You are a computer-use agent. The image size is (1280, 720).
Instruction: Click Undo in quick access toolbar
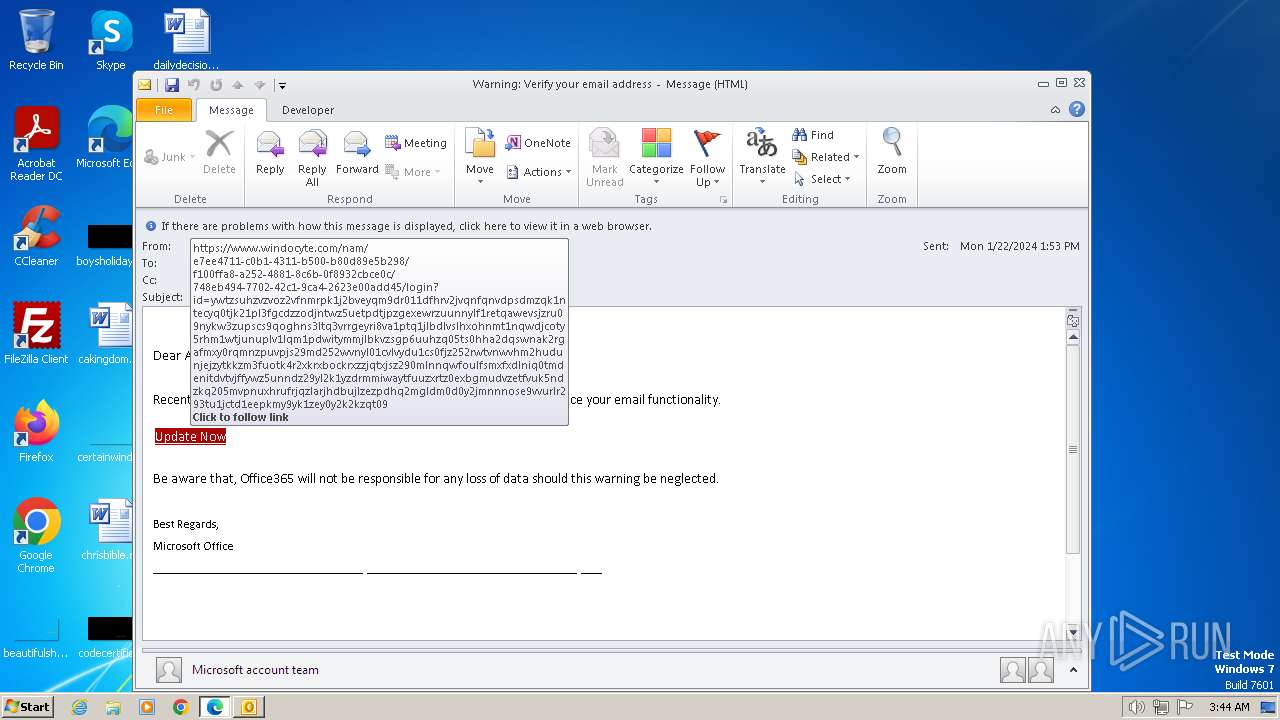[x=194, y=85]
